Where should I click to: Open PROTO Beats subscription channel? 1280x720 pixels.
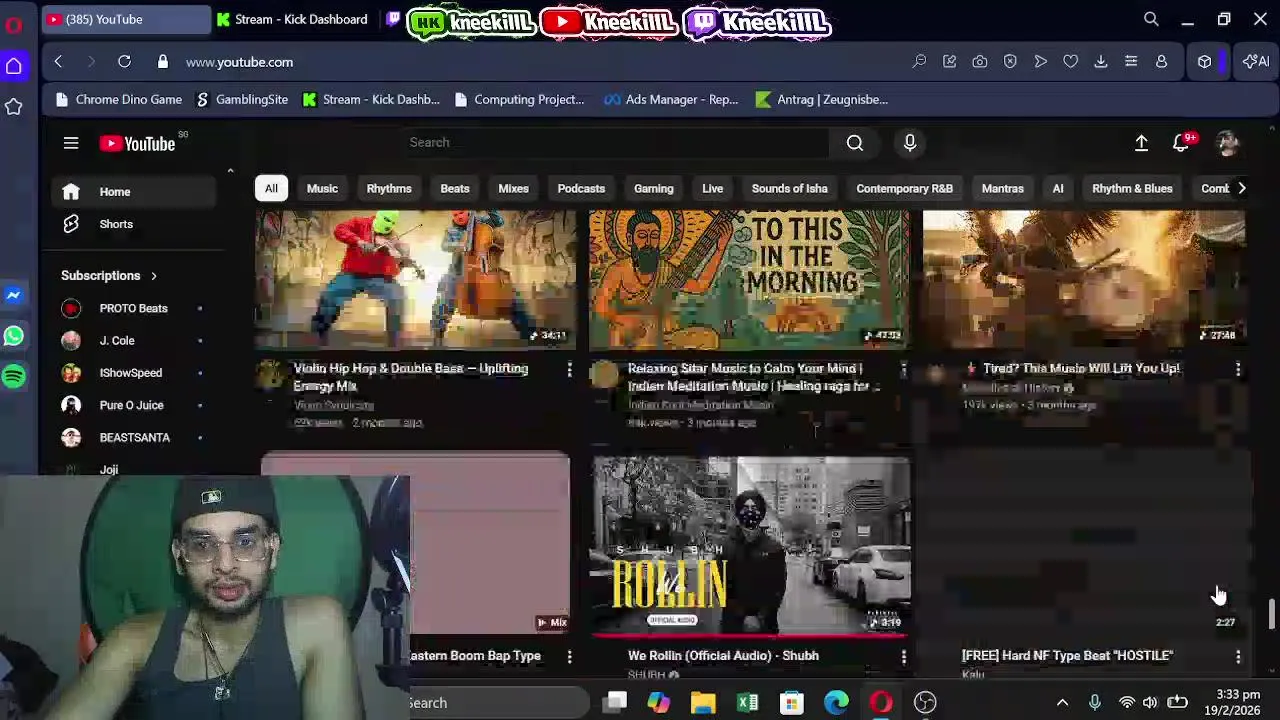pos(133,308)
